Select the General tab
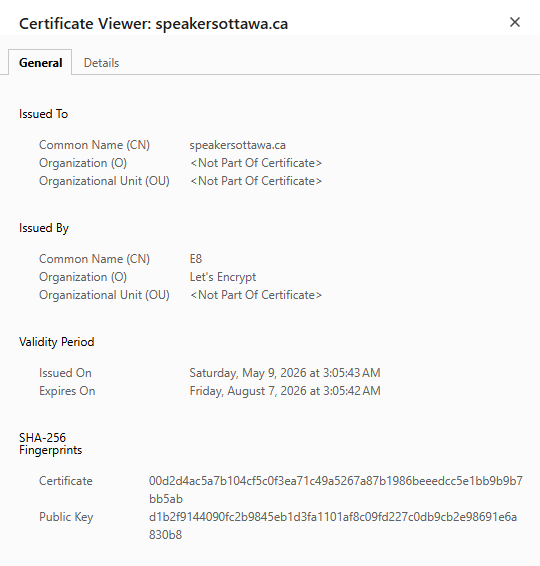This screenshot has height=566, width=540. coord(40,63)
